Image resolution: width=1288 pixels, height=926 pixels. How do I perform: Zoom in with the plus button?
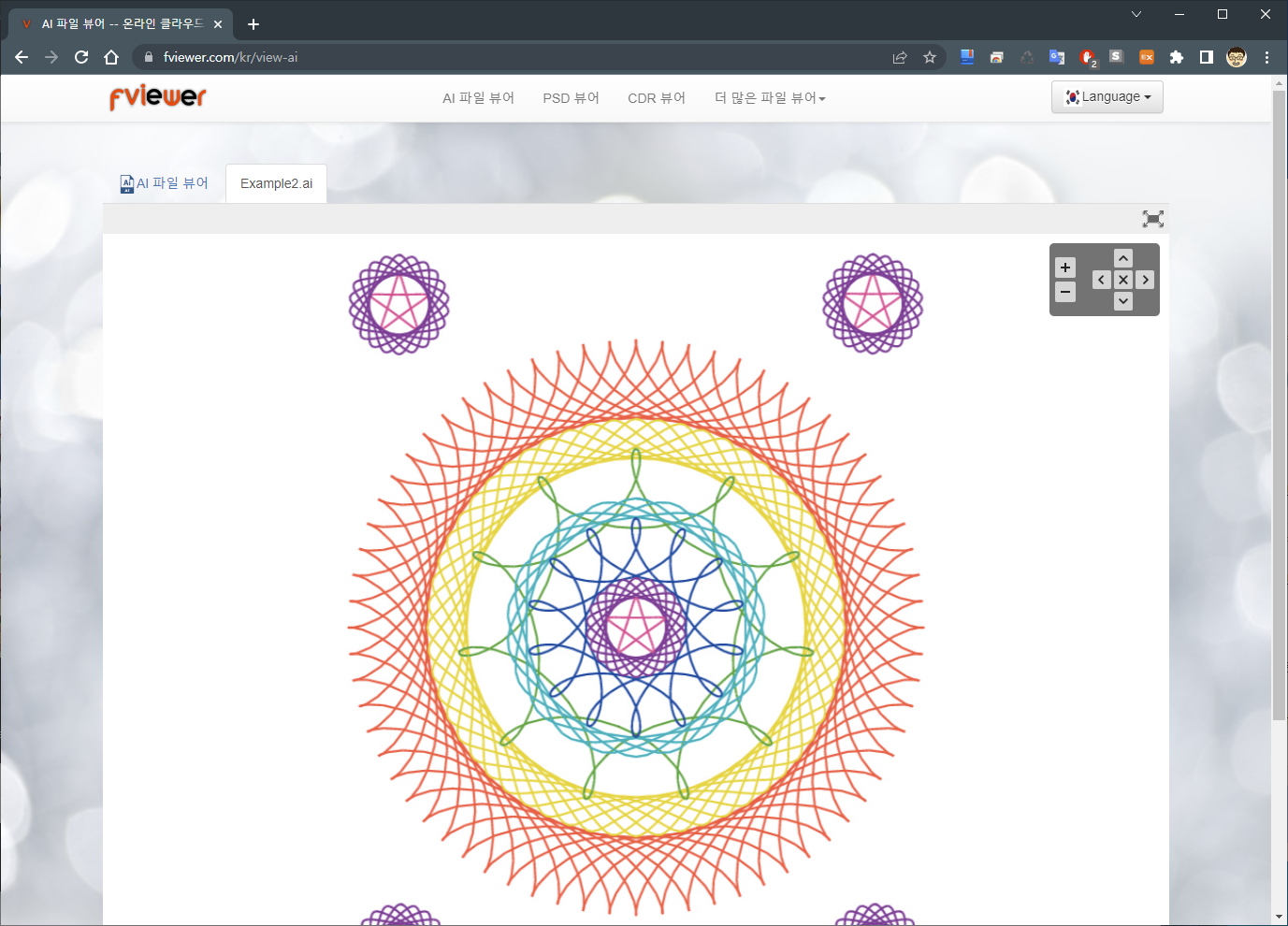tap(1065, 268)
